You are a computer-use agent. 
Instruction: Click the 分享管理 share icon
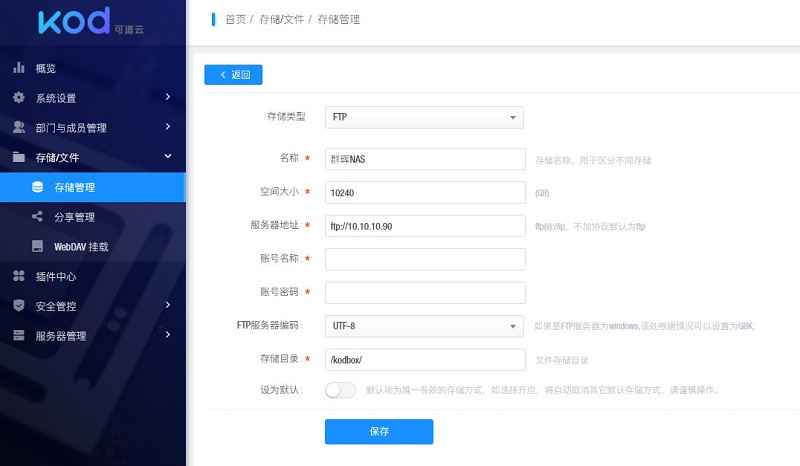click(x=37, y=217)
